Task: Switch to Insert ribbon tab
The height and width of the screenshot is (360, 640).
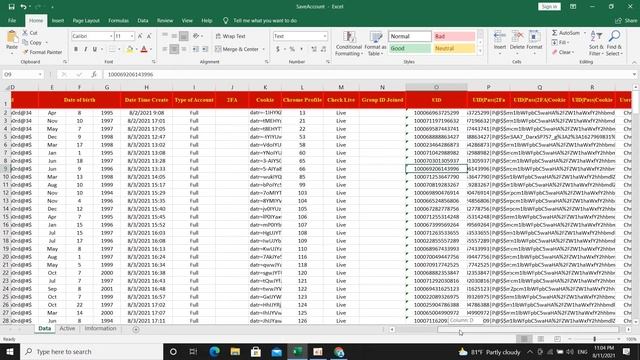Action: 58,20
